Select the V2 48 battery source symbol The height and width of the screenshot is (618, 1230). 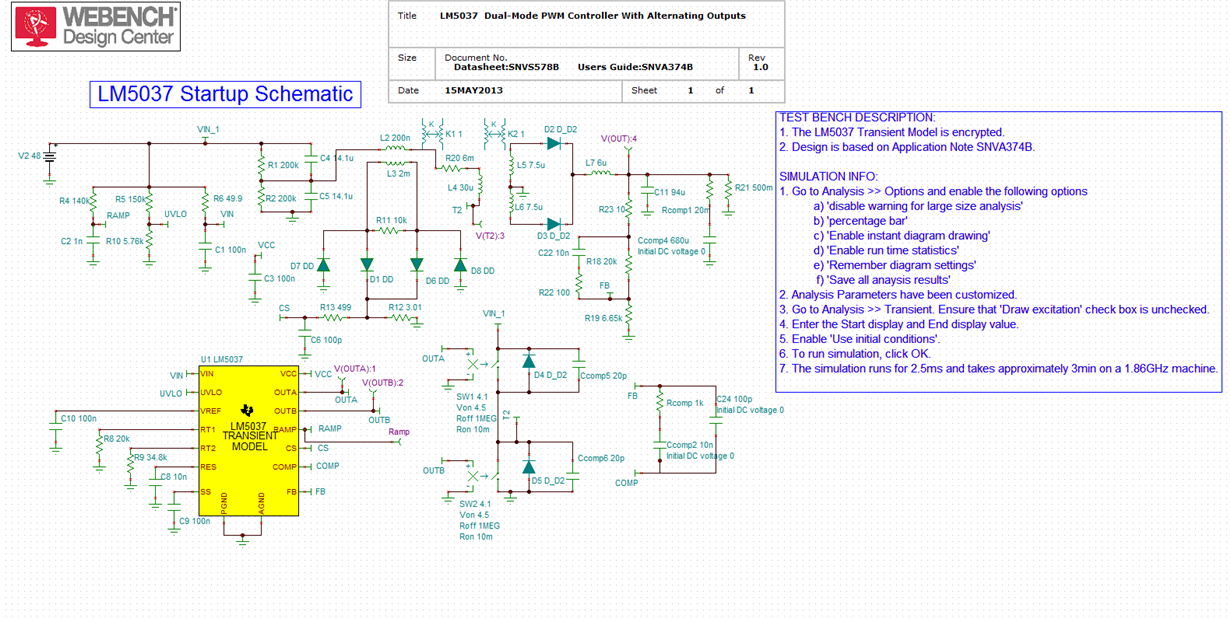(x=49, y=157)
